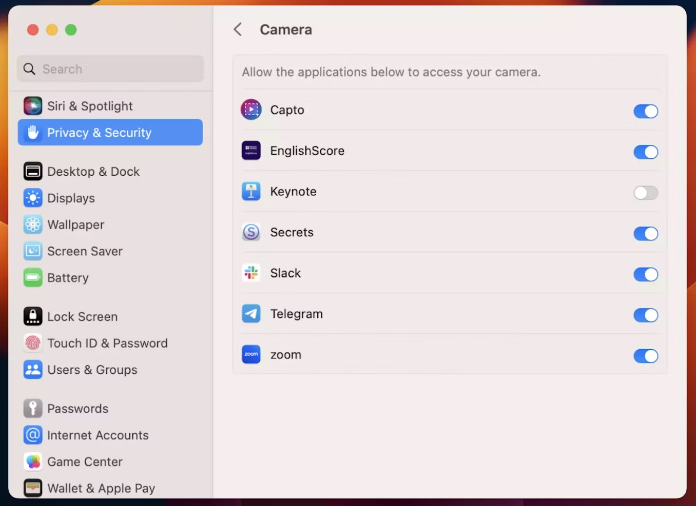Viewport: 696px width, 506px height.
Task: Open the Wallpaper settings pane
Action: 110,225
